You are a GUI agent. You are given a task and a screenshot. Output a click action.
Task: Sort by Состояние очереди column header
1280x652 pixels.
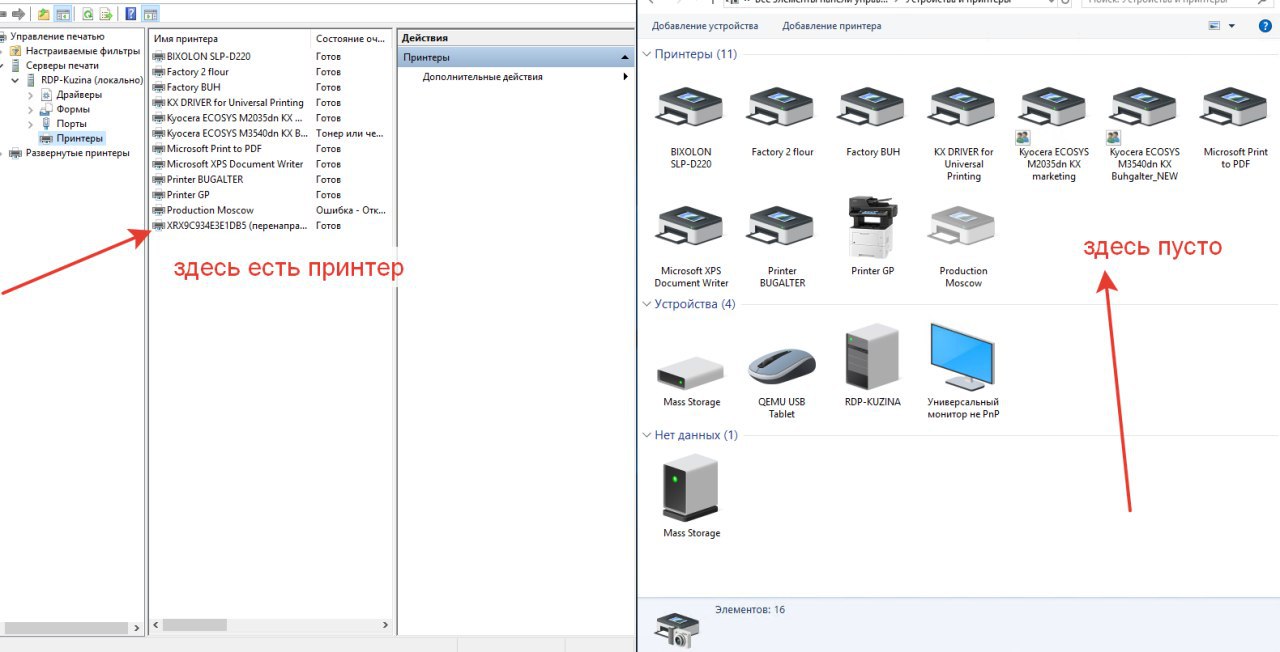[x=351, y=39]
